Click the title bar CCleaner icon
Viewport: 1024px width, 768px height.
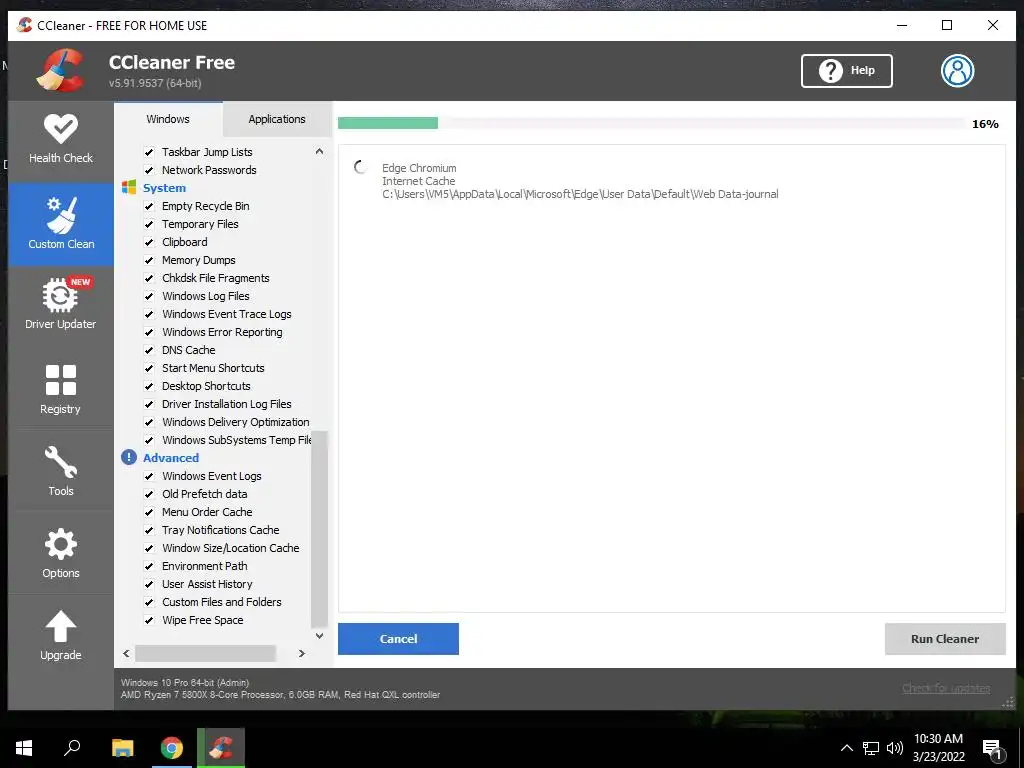pyautogui.click(x=24, y=25)
